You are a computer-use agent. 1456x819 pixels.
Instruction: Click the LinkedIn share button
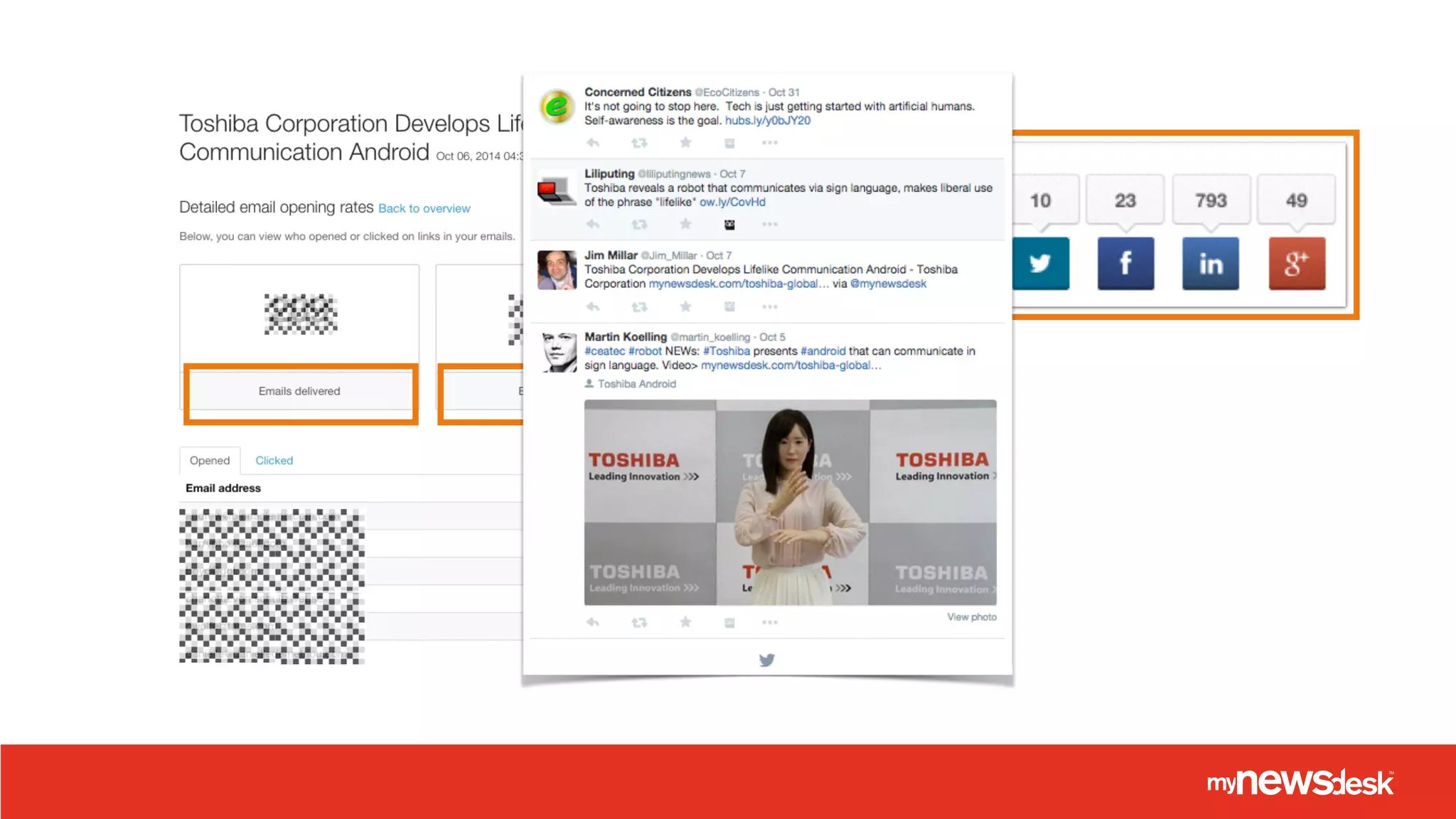(x=1211, y=264)
